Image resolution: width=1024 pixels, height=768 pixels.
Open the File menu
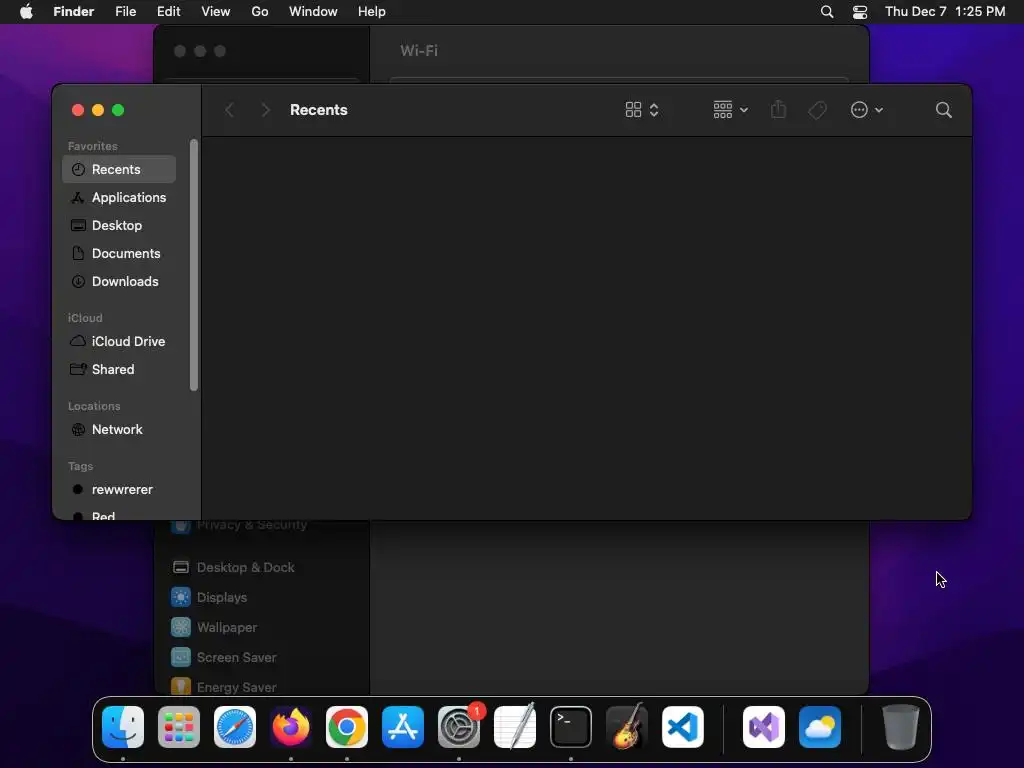point(125,12)
